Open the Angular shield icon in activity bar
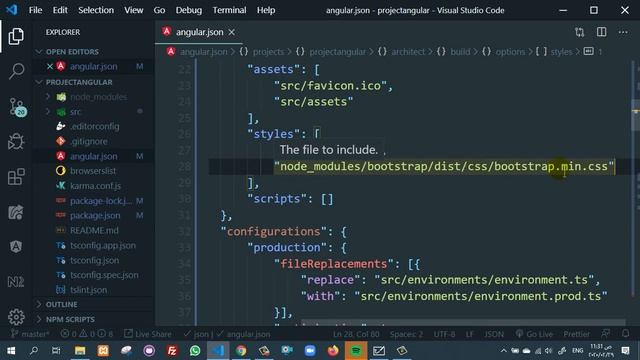The image size is (640, 360). pyautogui.click(x=16, y=247)
